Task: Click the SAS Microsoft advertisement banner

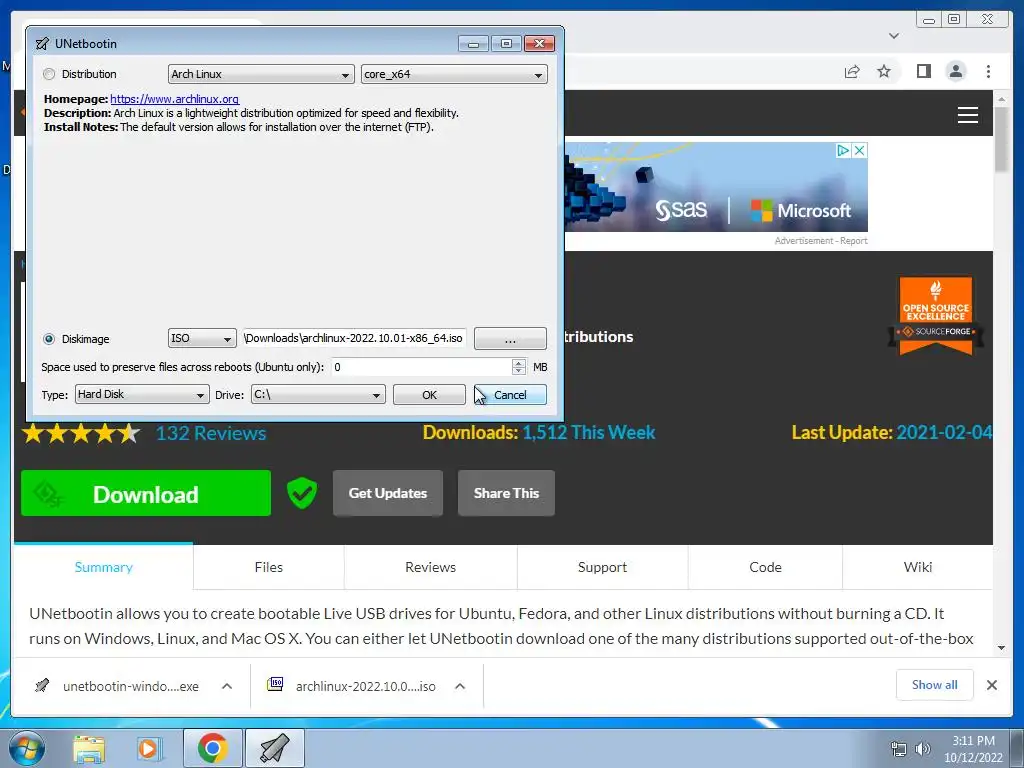Action: pyautogui.click(x=715, y=187)
